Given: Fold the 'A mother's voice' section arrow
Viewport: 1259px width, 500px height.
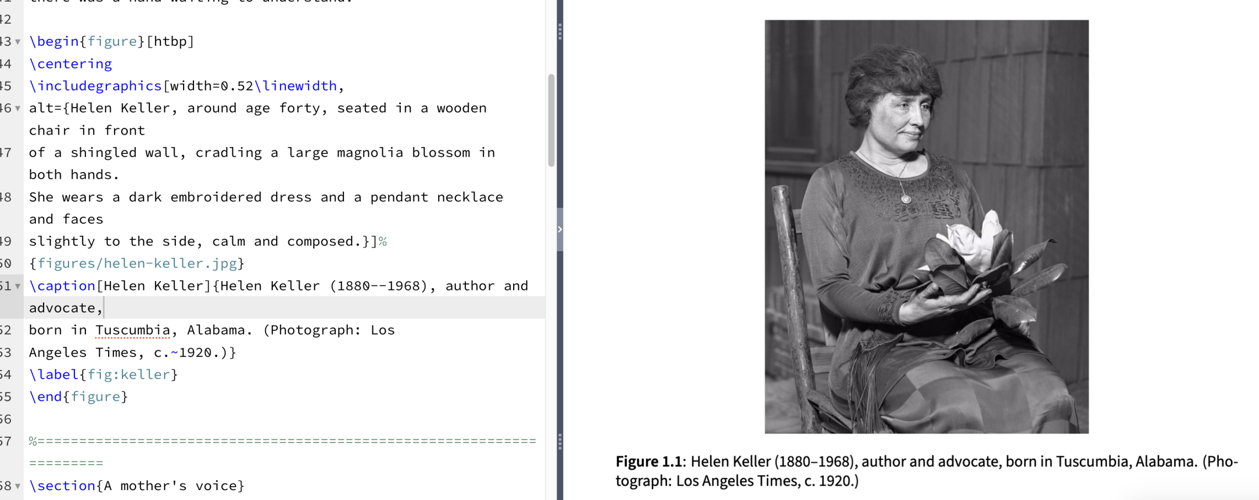Looking at the screenshot, I should 17,486.
